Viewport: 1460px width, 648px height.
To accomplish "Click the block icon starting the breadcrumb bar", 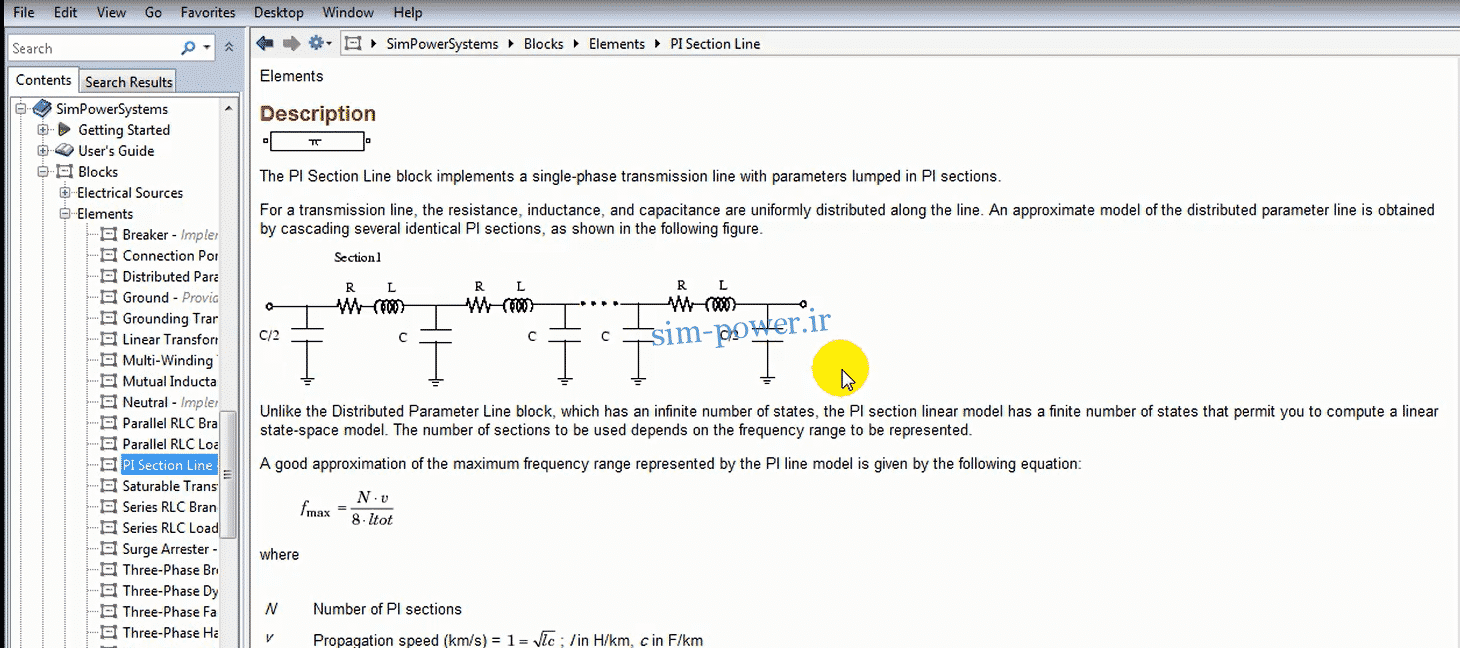I will [x=351, y=44].
